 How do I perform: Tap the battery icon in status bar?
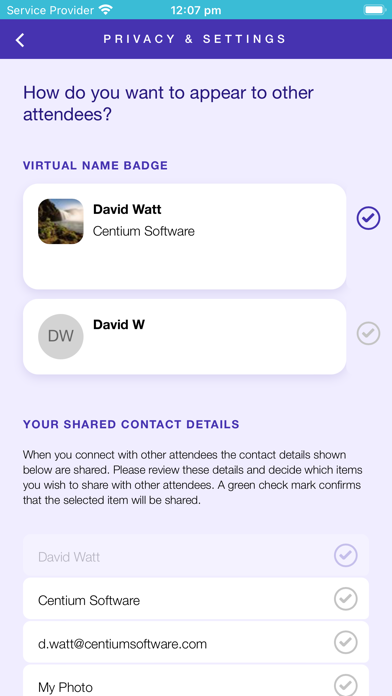coord(375,10)
